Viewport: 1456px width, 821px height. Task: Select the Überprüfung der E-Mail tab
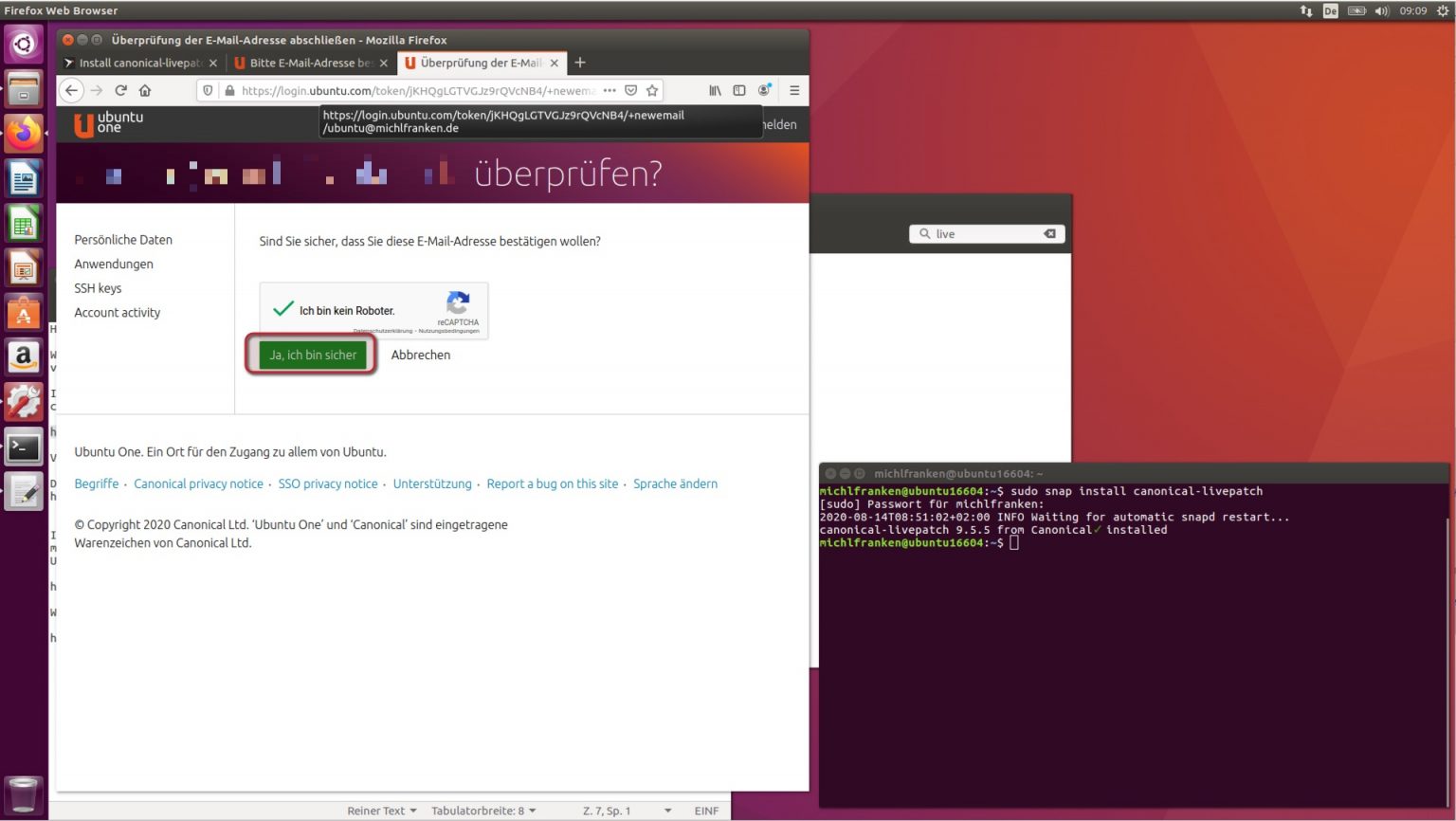(481, 63)
